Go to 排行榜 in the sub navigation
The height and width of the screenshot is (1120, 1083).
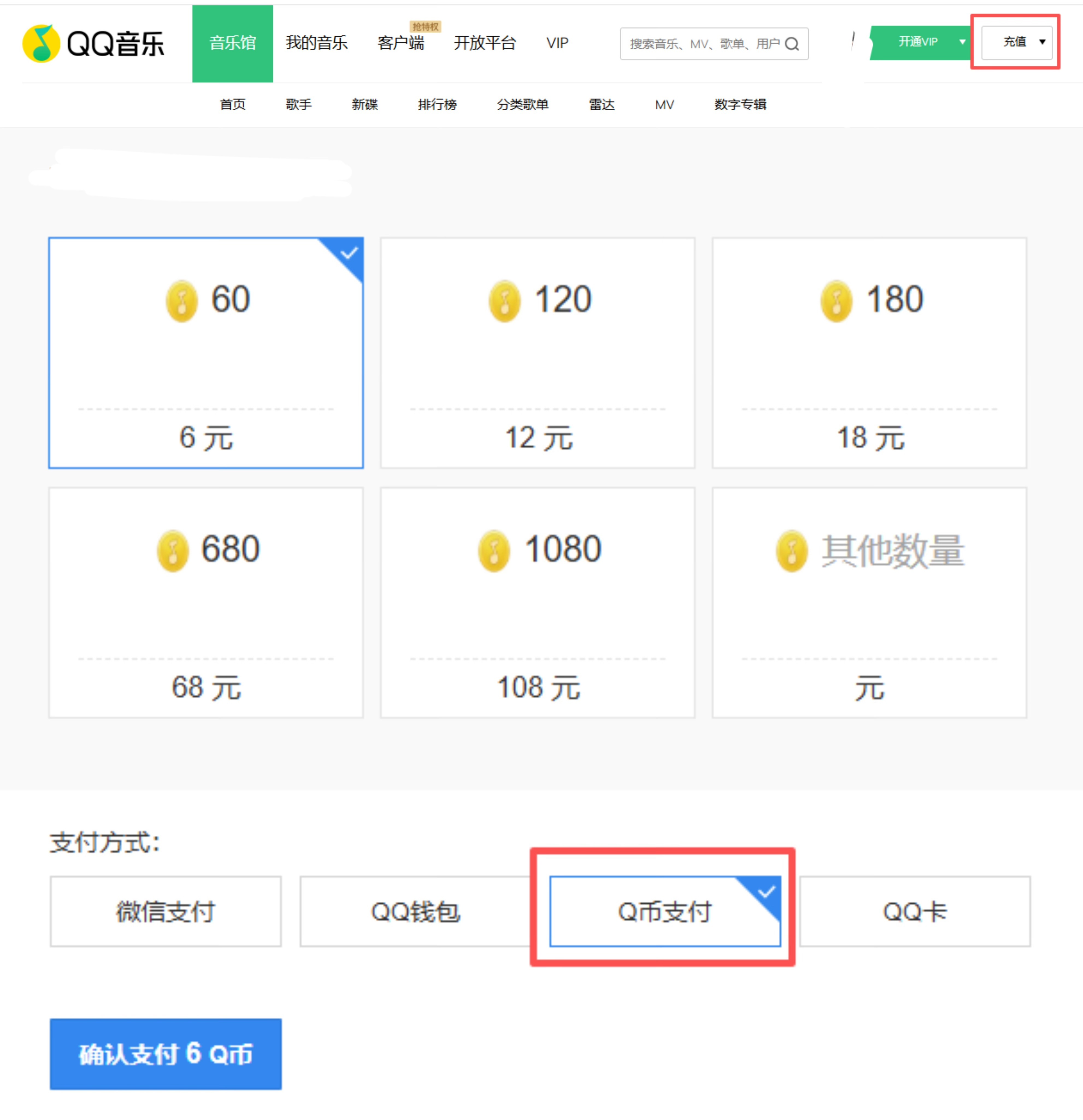coord(437,105)
